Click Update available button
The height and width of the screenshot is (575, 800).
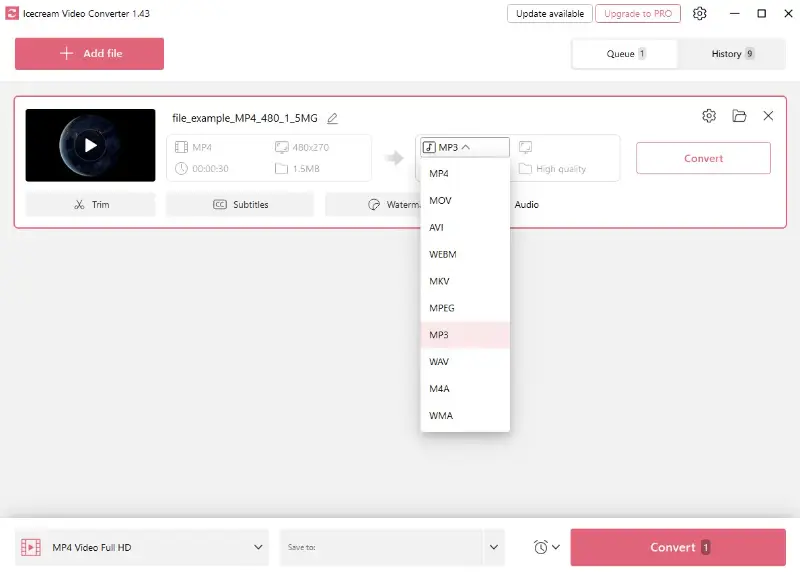[549, 14]
